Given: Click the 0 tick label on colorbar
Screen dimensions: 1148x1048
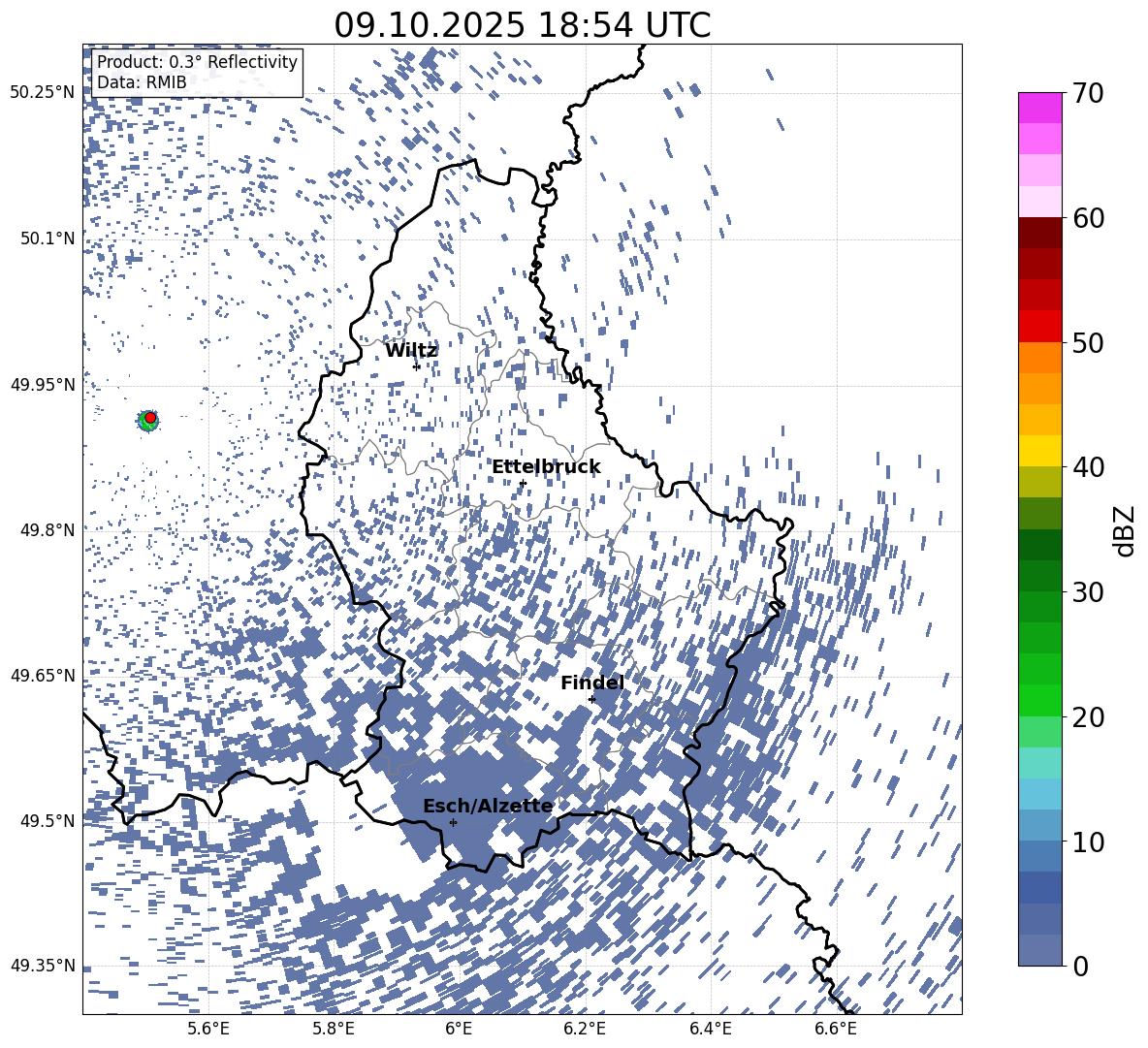Looking at the screenshot, I should (x=1080, y=966).
